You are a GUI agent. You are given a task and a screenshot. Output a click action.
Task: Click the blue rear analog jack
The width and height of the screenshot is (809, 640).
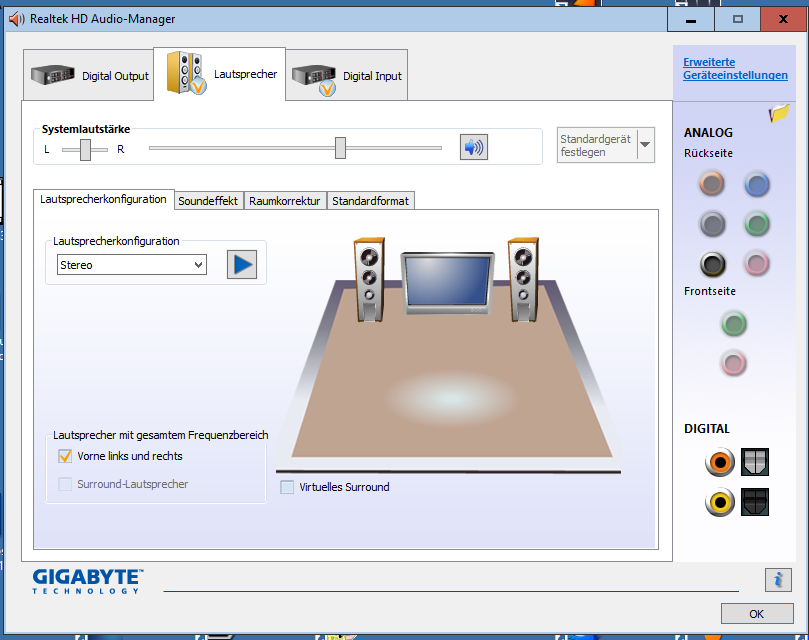pos(757,184)
